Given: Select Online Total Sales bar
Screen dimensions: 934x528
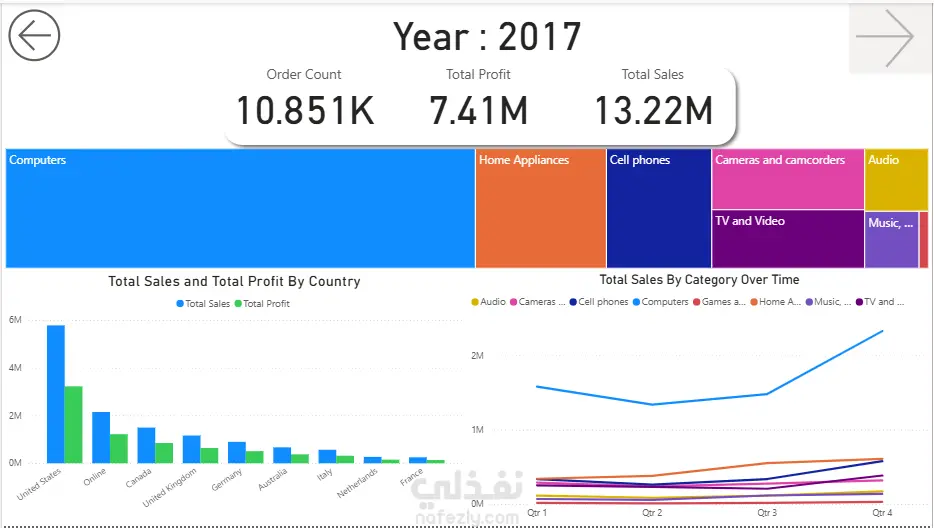Looking at the screenshot, I should [x=101, y=437].
